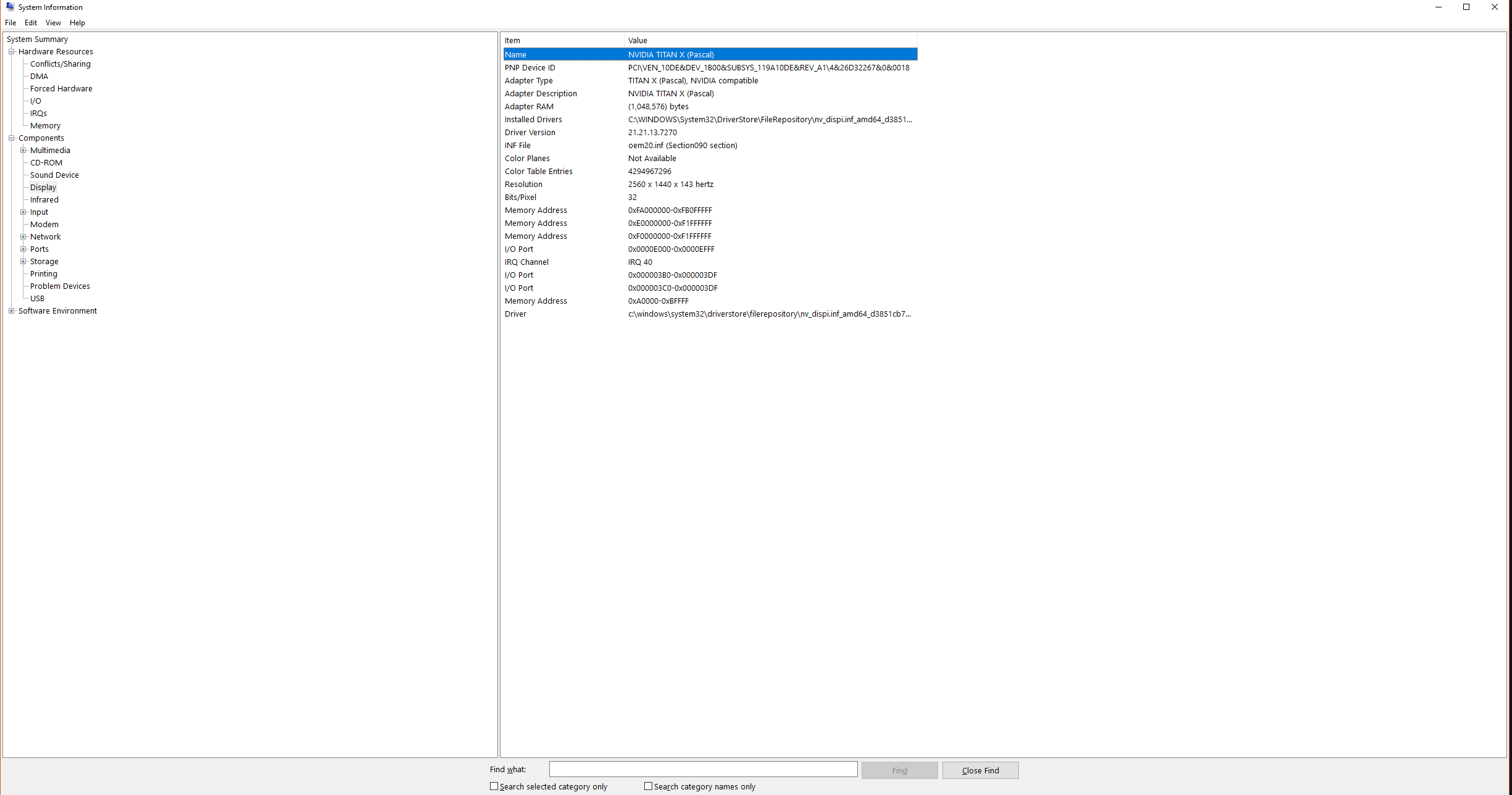Collapse the Hardware Resources node
Image resolution: width=1512 pixels, height=795 pixels.
11,52
